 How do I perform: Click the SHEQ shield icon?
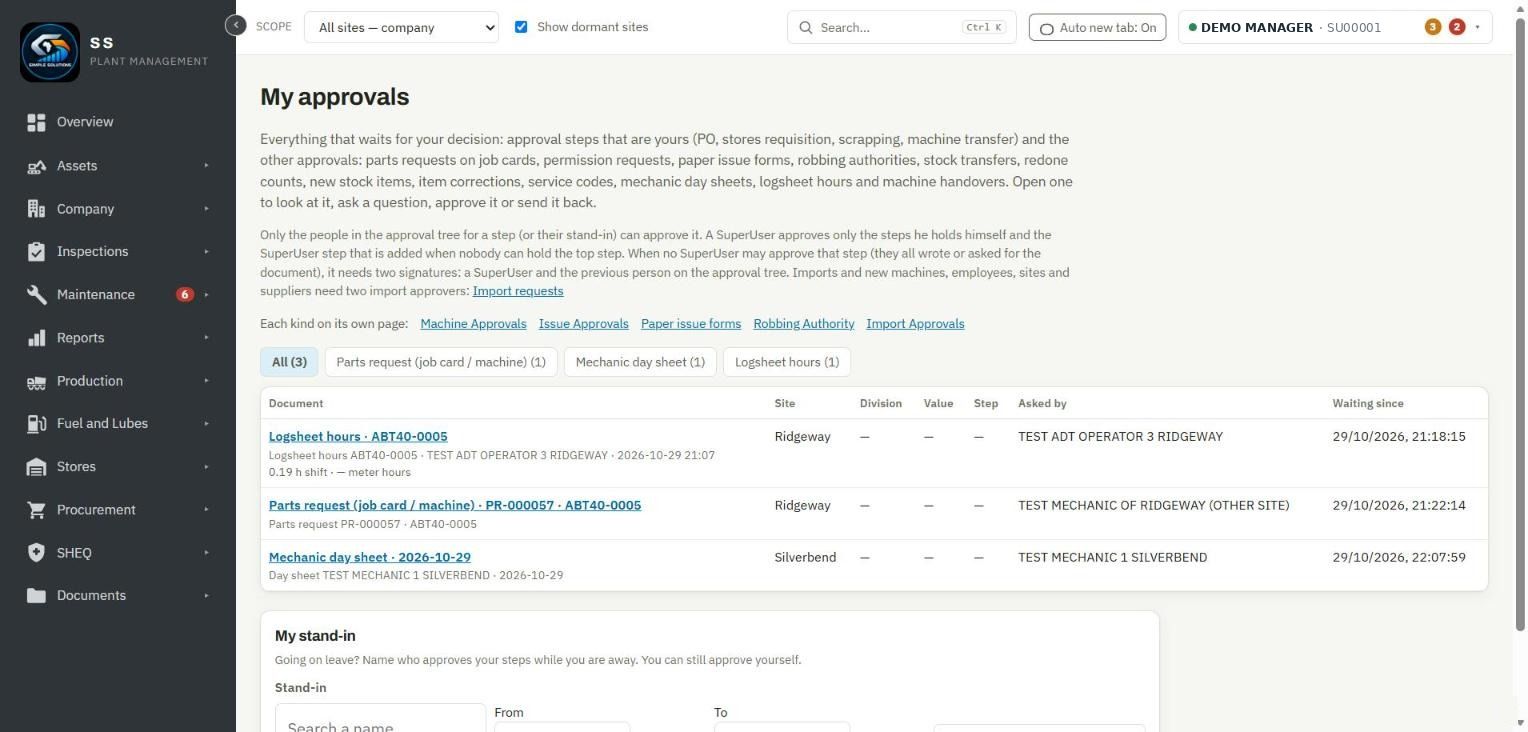point(37,553)
